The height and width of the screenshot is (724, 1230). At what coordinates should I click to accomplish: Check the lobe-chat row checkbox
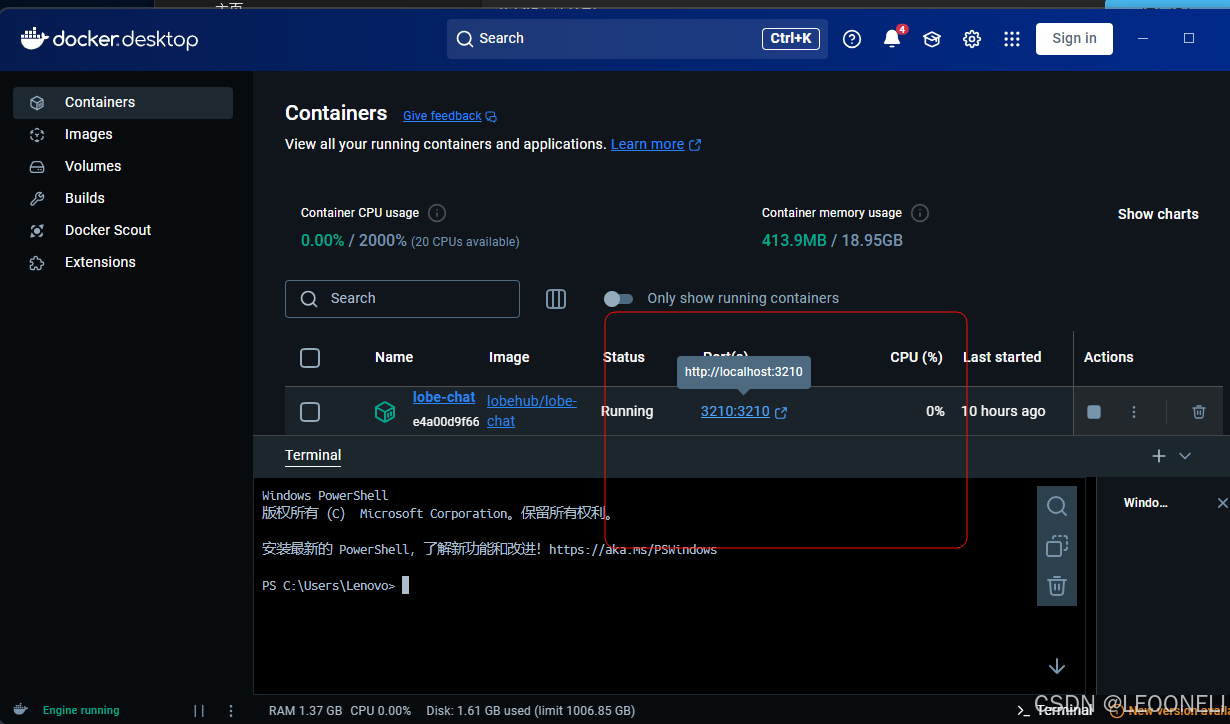point(310,412)
